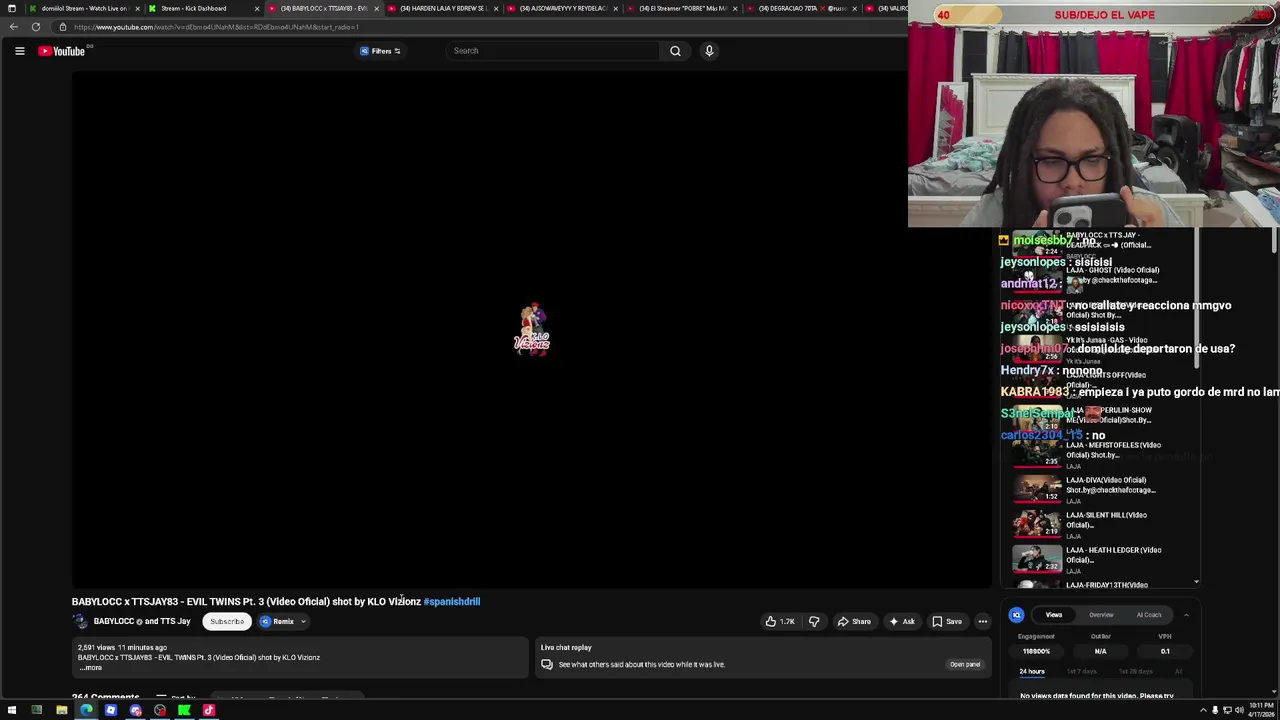The image size is (1280, 720).
Task: Click the live chat replay icon
Action: coord(547,664)
